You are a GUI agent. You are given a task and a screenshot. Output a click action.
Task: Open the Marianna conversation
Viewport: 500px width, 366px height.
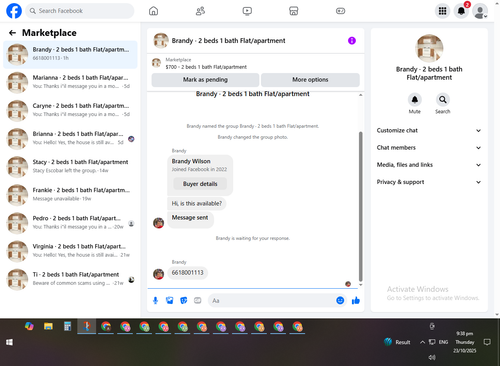(x=70, y=82)
